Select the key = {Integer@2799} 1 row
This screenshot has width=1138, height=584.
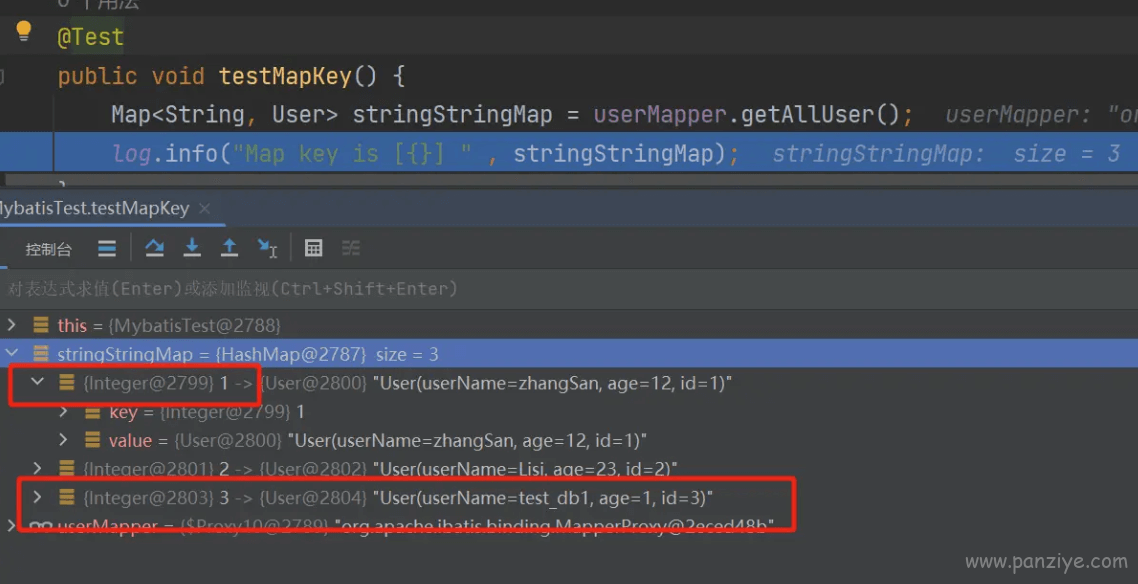click(x=569, y=412)
